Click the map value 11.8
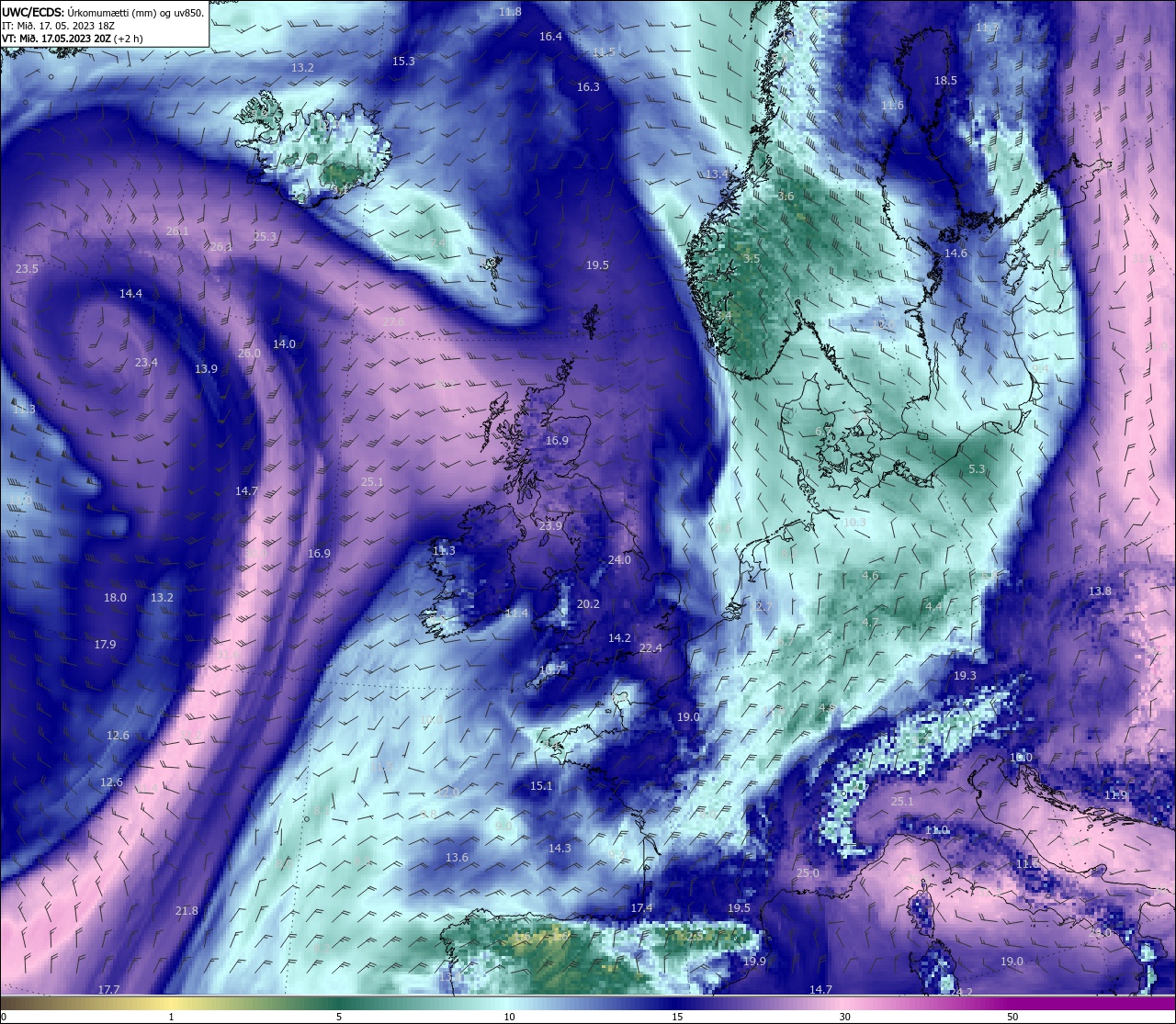The height and width of the screenshot is (1024, 1176). point(510,12)
